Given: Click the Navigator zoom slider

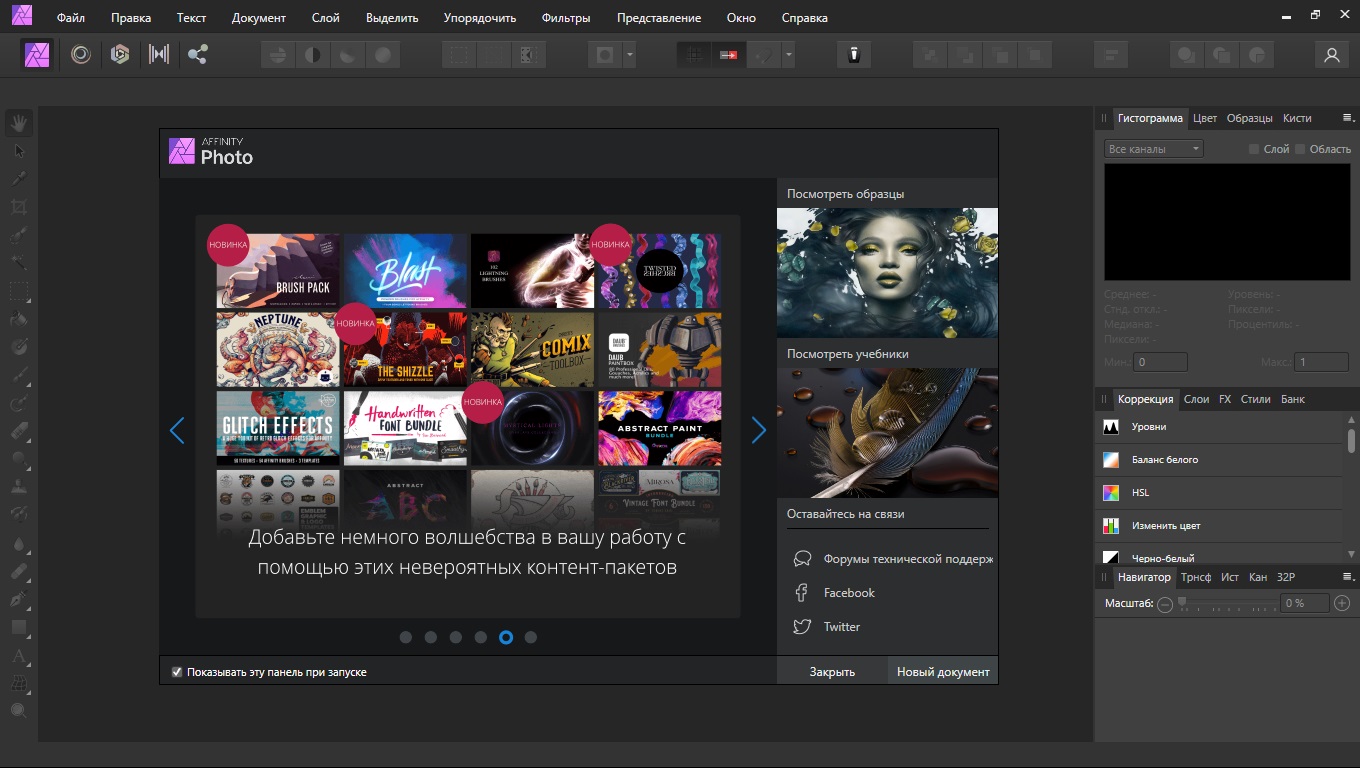Looking at the screenshot, I should [x=1228, y=603].
